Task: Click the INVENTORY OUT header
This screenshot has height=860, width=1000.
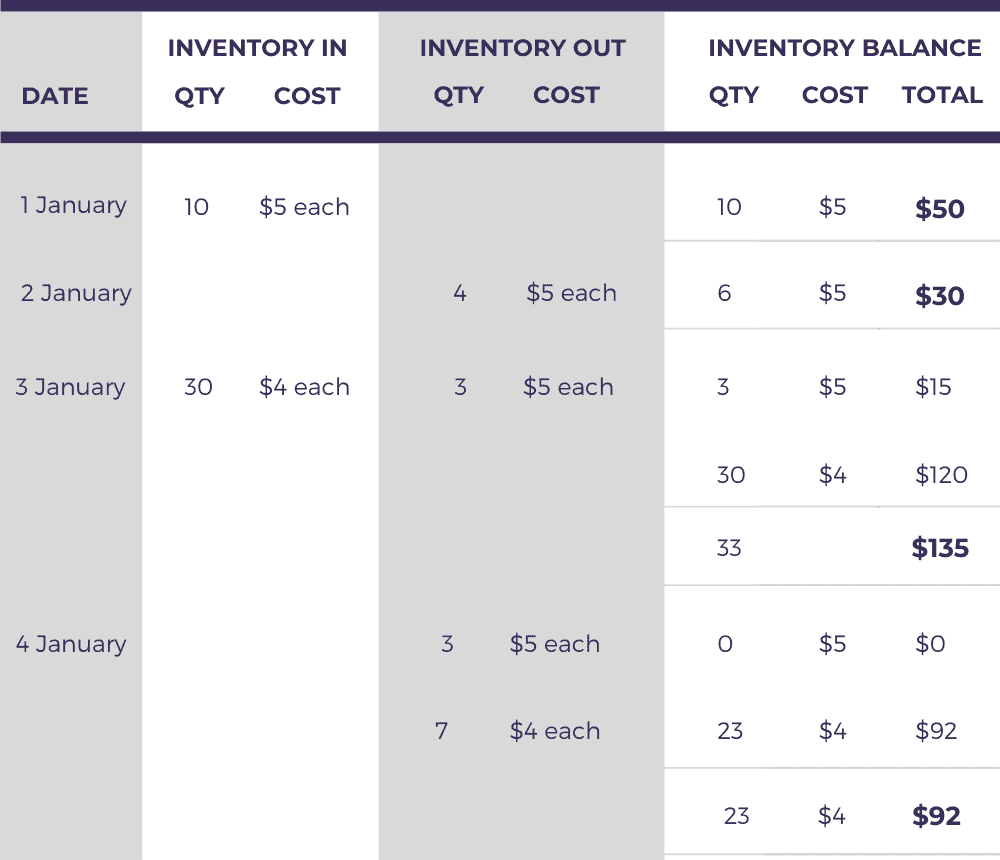Action: click(522, 48)
